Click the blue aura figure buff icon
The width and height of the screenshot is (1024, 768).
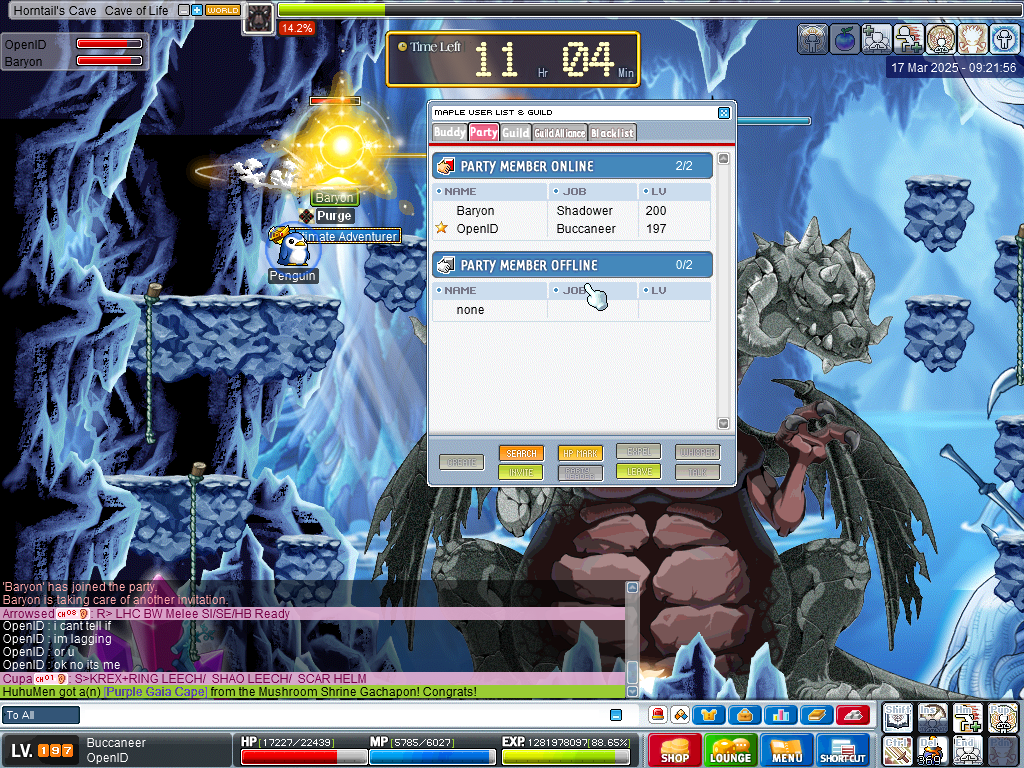click(1004, 39)
